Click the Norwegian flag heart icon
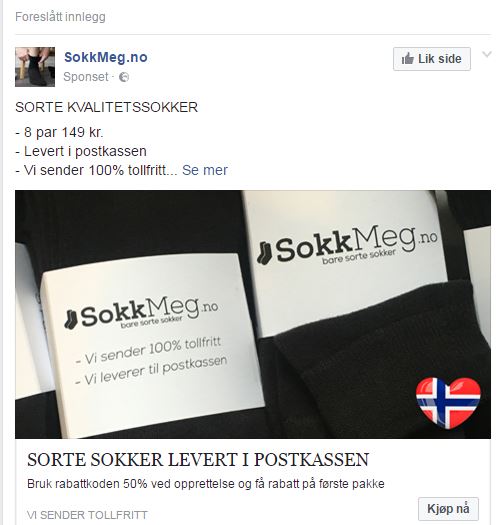Image resolution: width=498 pixels, height=525 pixels. click(x=448, y=403)
